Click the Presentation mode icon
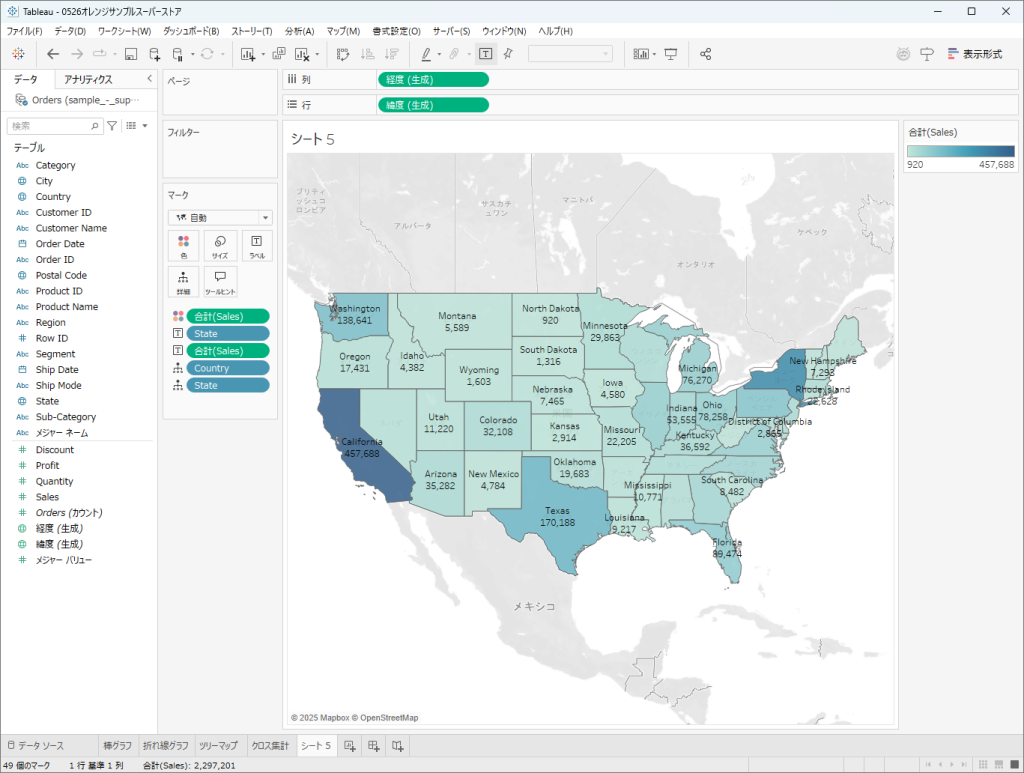The height and width of the screenshot is (773, 1024). (671, 54)
